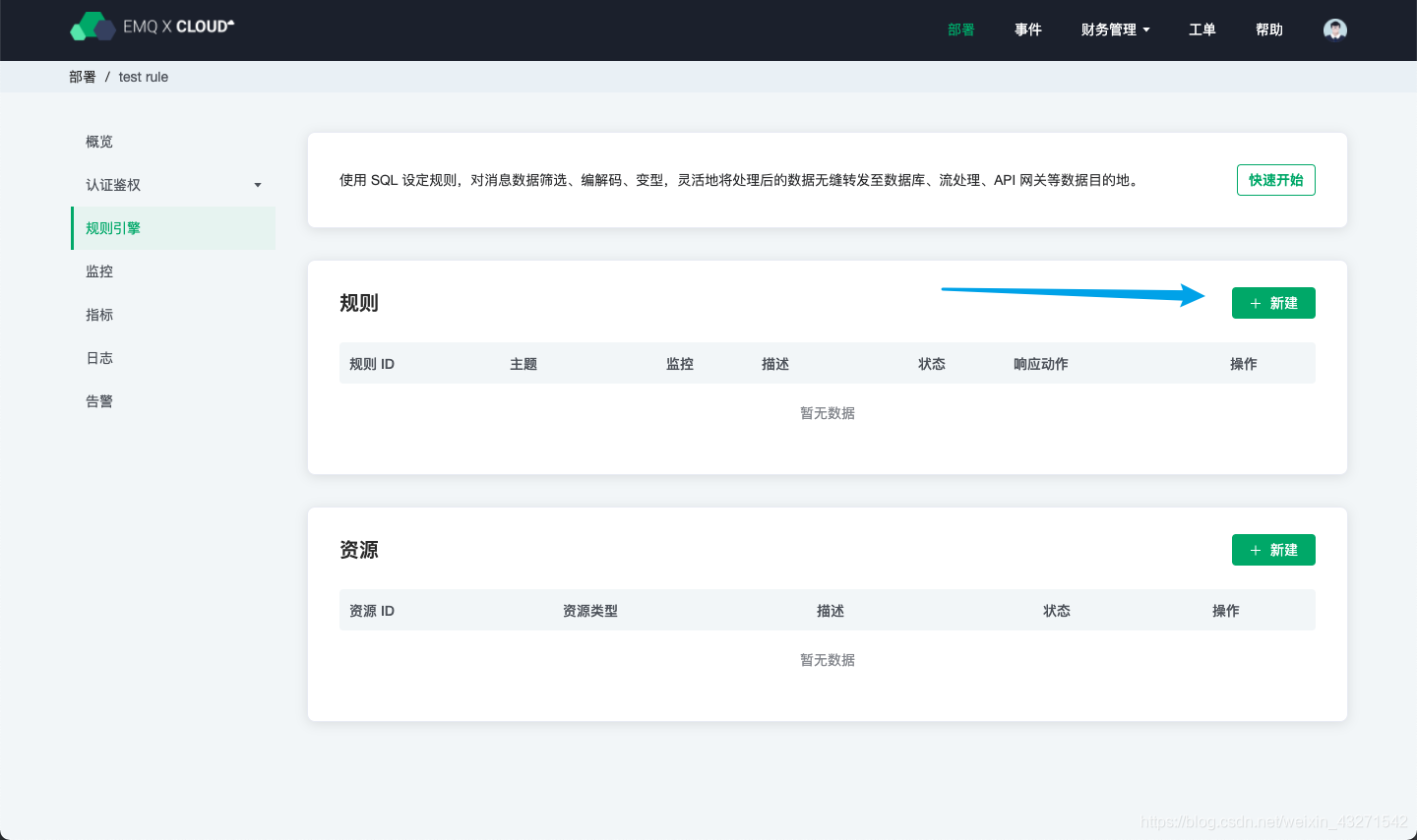Open the 部署 top navigation item
This screenshot has height=840, width=1417.
click(x=961, y=30)
